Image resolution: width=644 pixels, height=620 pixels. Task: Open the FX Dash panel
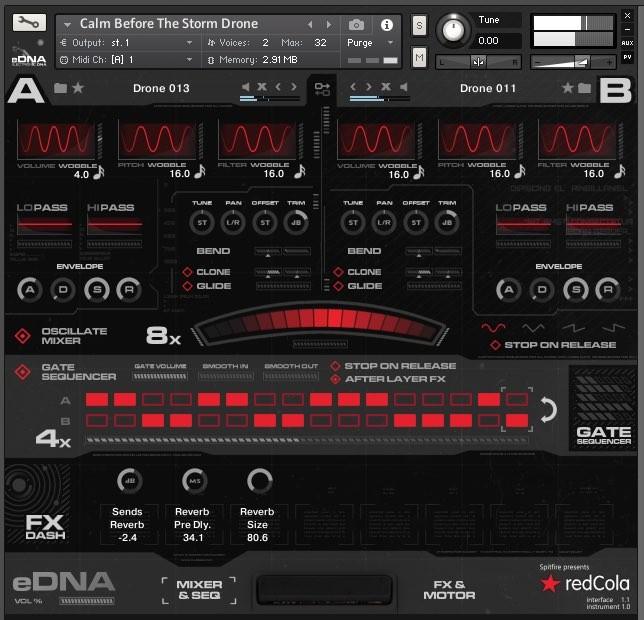(x=44, y=527)
